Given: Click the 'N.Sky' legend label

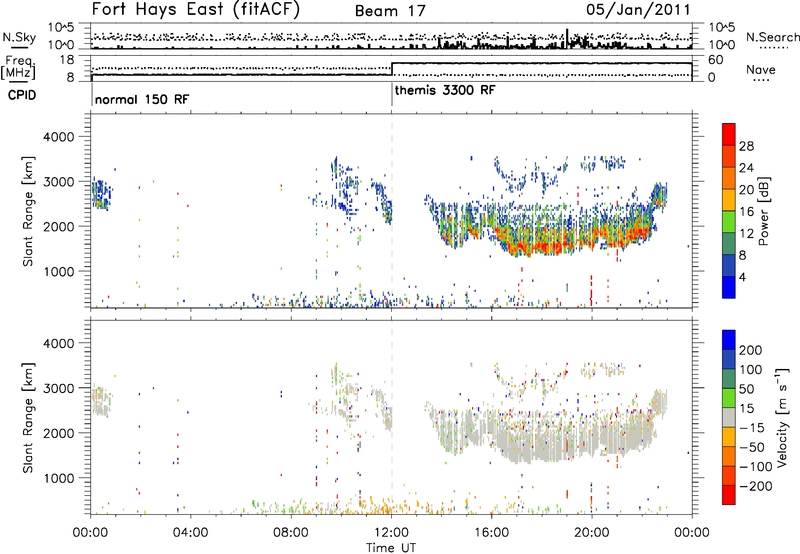Looking at the screenshot, I should [19, 37].
